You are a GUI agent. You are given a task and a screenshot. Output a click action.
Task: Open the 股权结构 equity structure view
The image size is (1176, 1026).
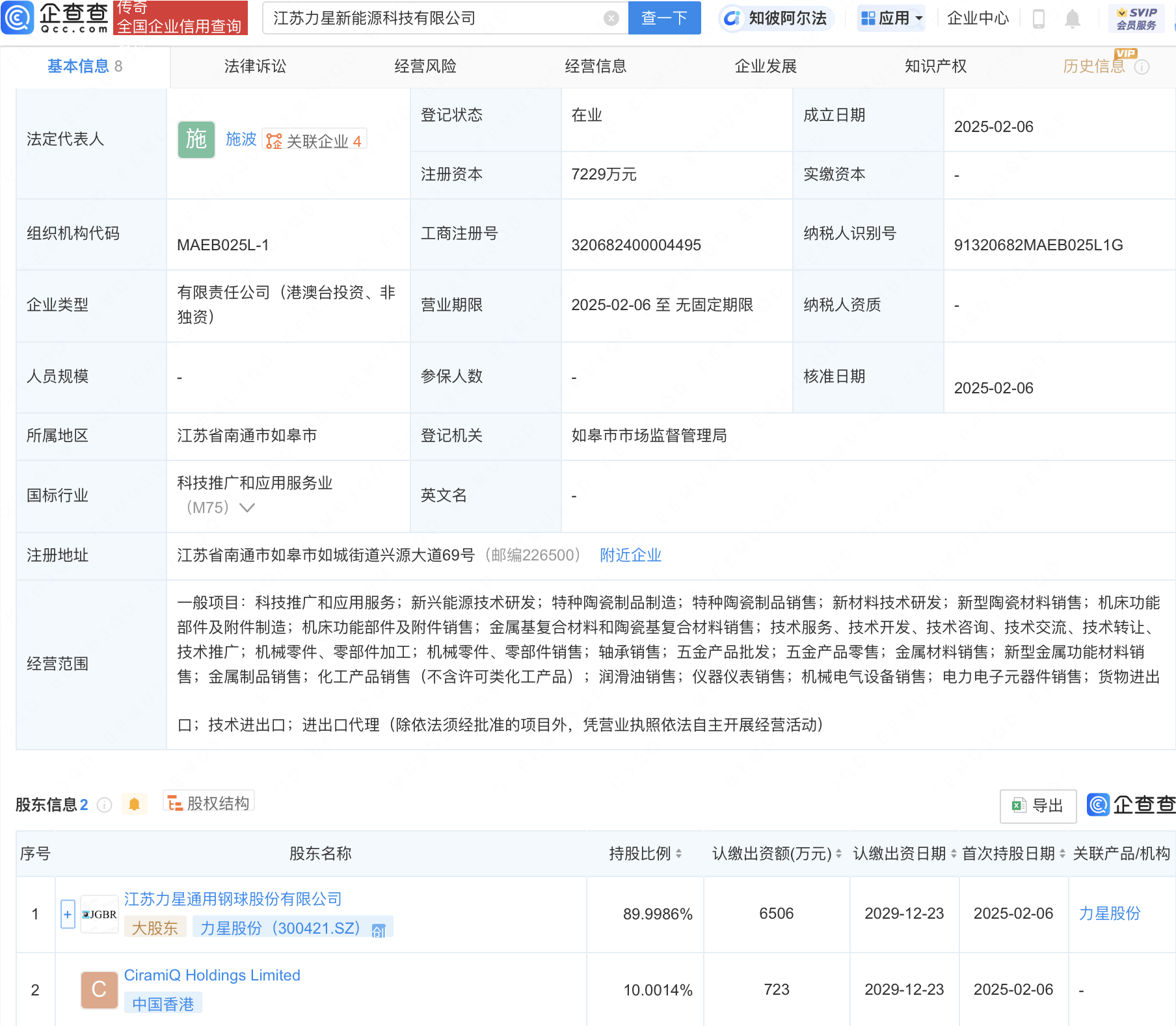pos(208,802)
